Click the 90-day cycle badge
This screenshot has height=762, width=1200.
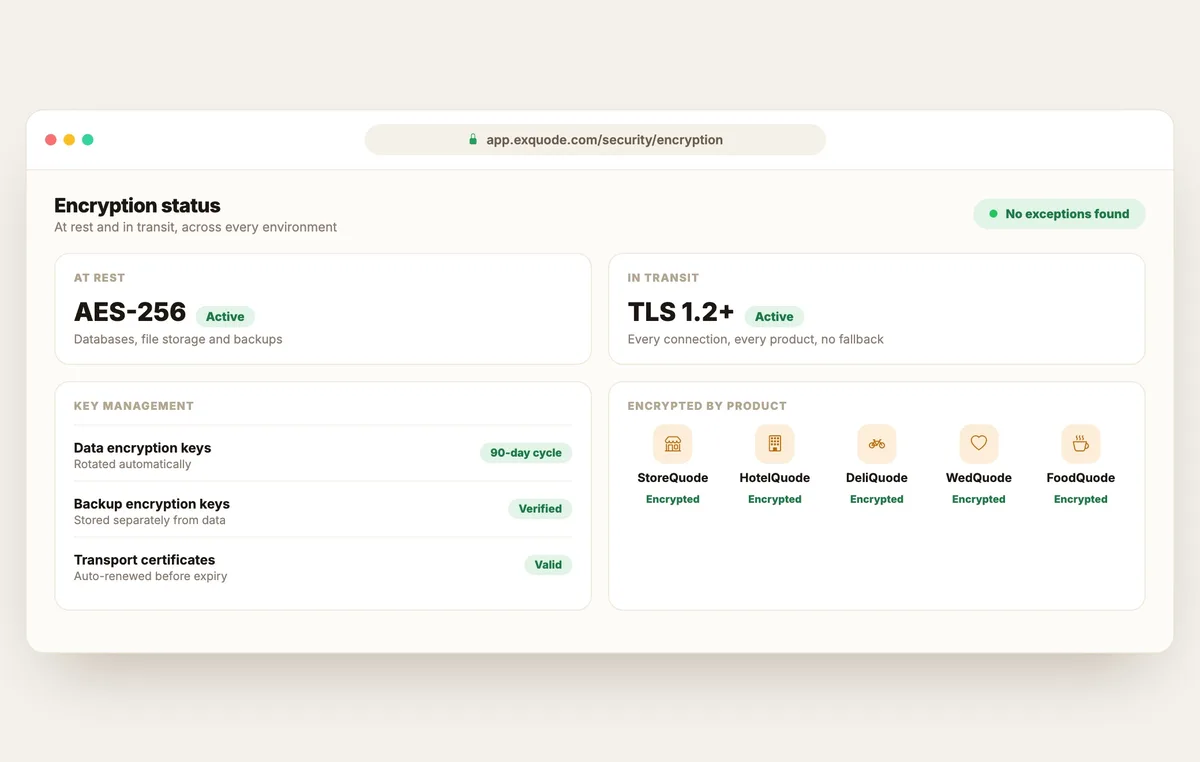pos(526,453)
